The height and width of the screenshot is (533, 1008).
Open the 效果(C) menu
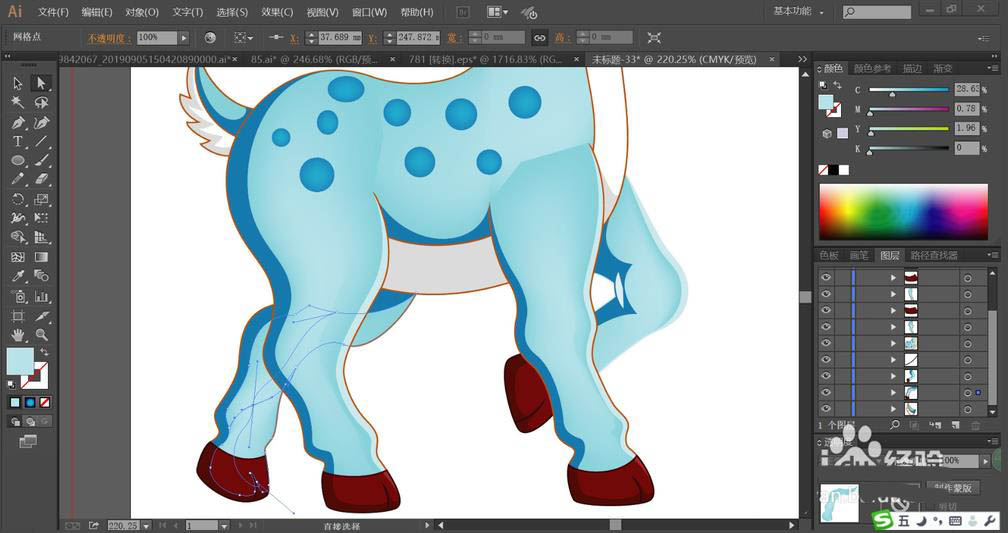click(x=277, y=12)
